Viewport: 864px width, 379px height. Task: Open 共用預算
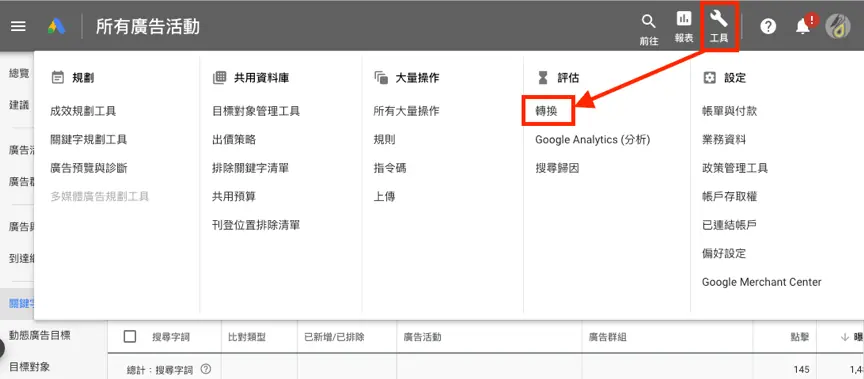(x=234, y=196)
